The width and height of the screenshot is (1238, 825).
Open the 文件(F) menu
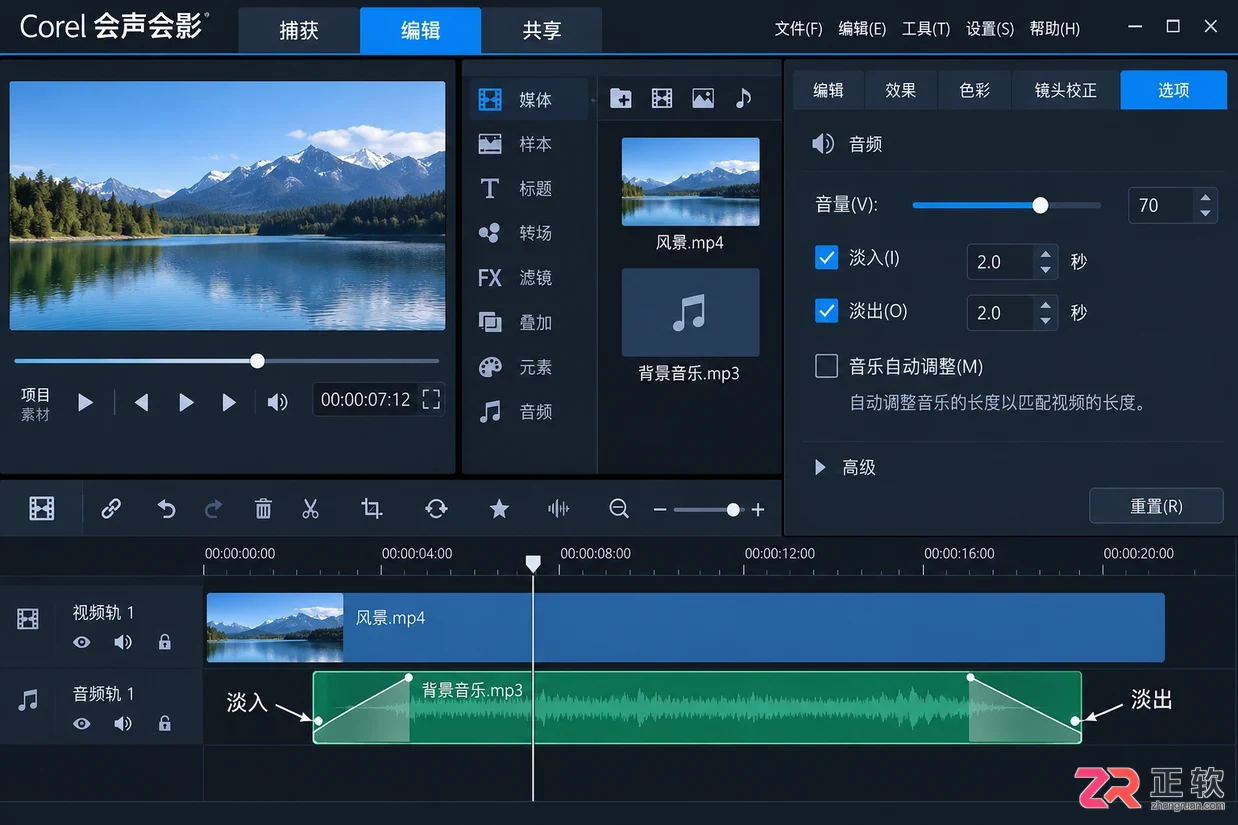pos(798,29)
